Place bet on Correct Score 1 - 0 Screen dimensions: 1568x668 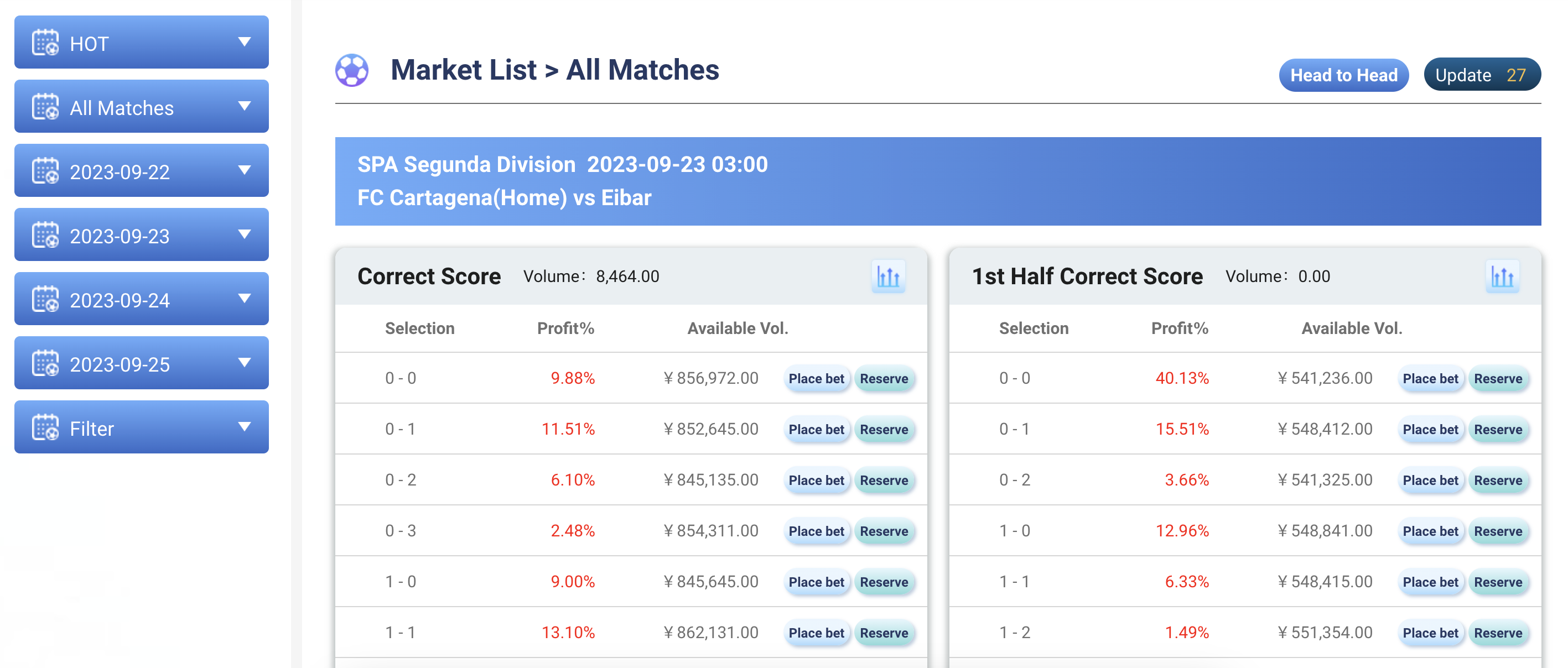click(x=816, y=582)
